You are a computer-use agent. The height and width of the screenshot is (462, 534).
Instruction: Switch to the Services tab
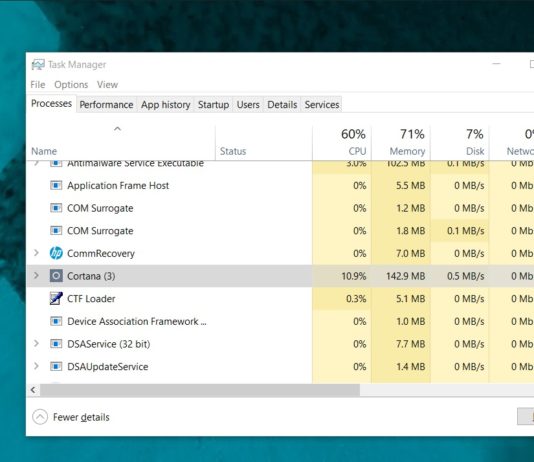(322, 105)
